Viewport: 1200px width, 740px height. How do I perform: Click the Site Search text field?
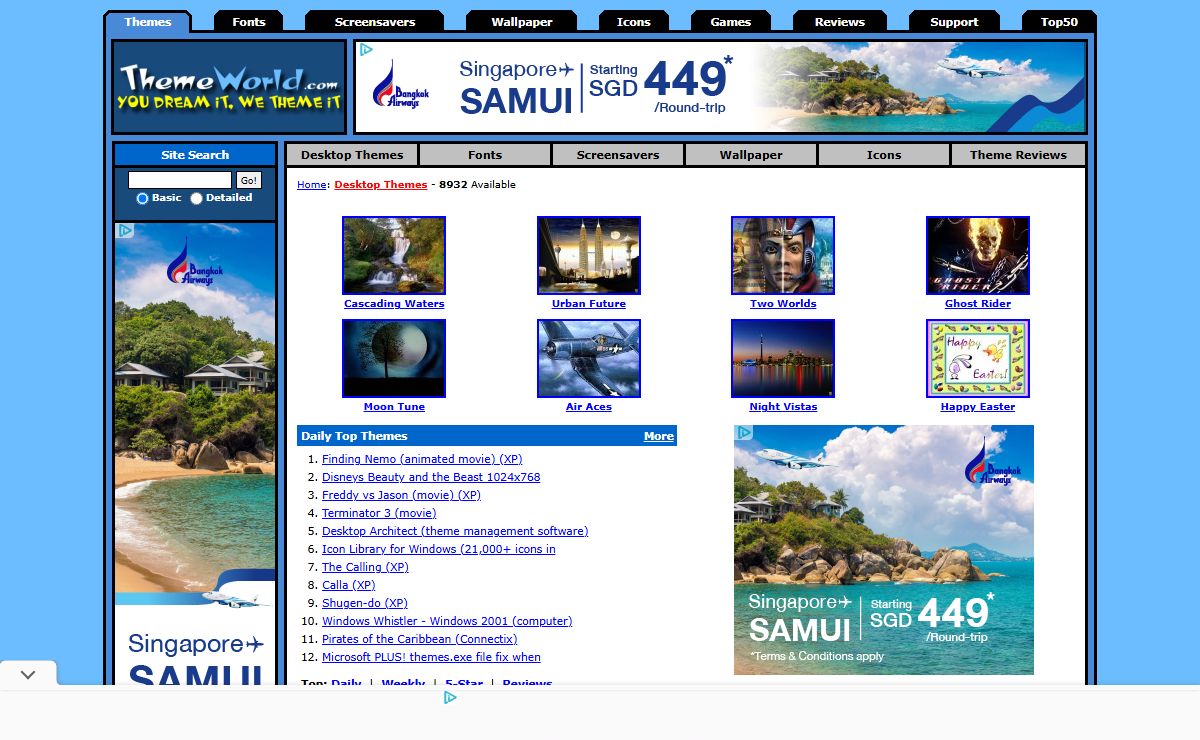tap(180, 180)
